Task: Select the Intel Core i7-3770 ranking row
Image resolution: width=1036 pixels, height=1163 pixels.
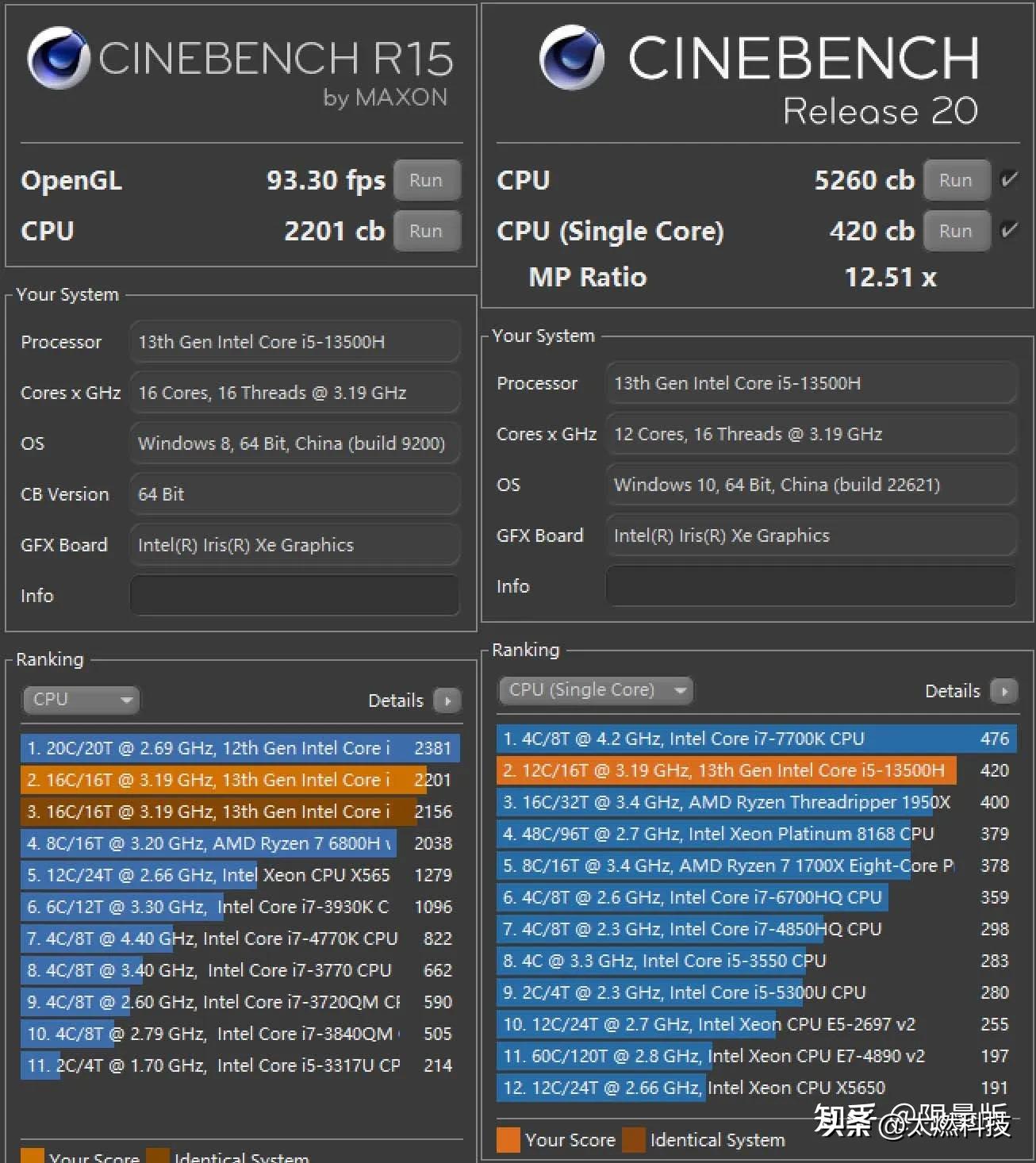Action: (x=240, y=970)
